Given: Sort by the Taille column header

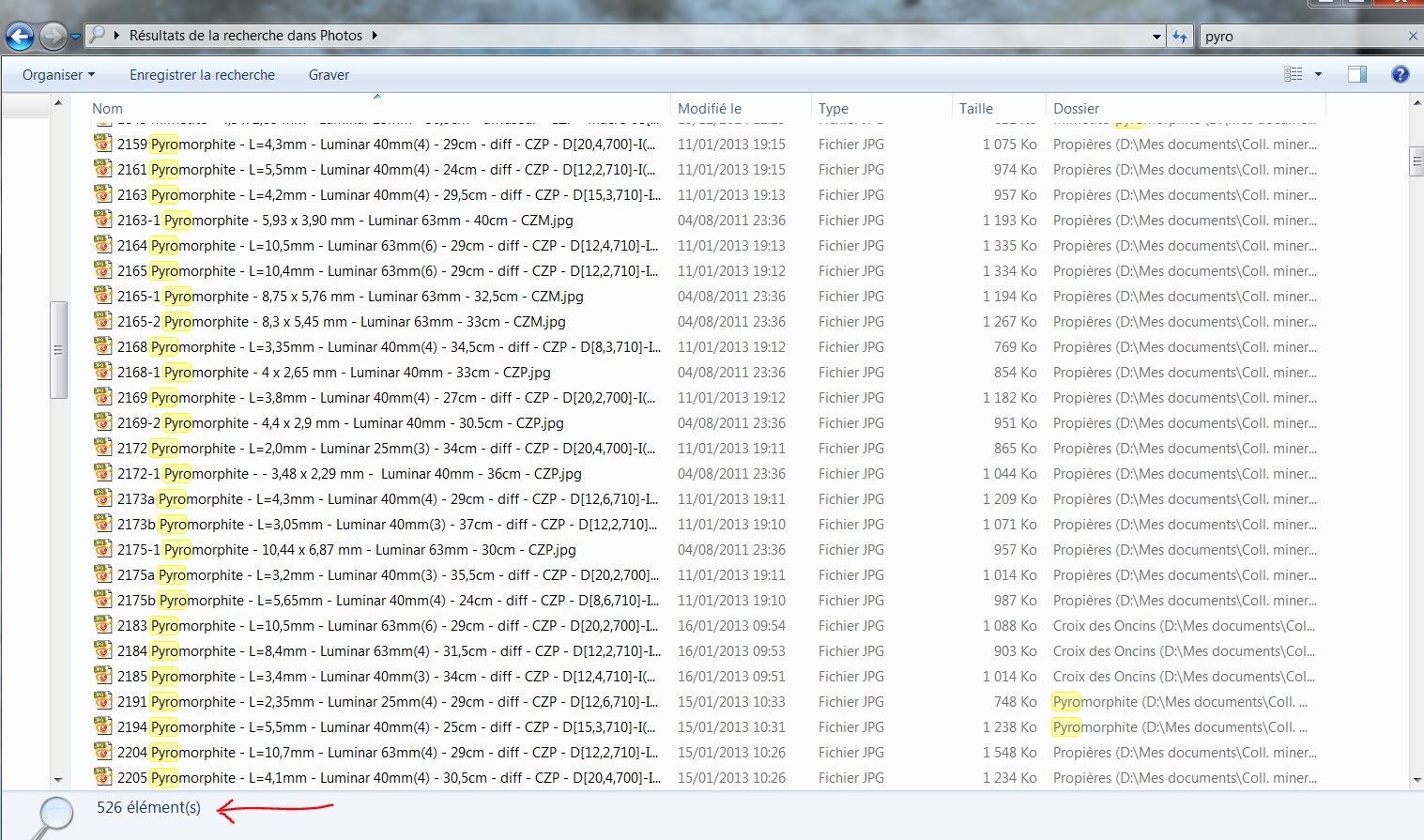Looking at the screenshot, I should point(976,109).
